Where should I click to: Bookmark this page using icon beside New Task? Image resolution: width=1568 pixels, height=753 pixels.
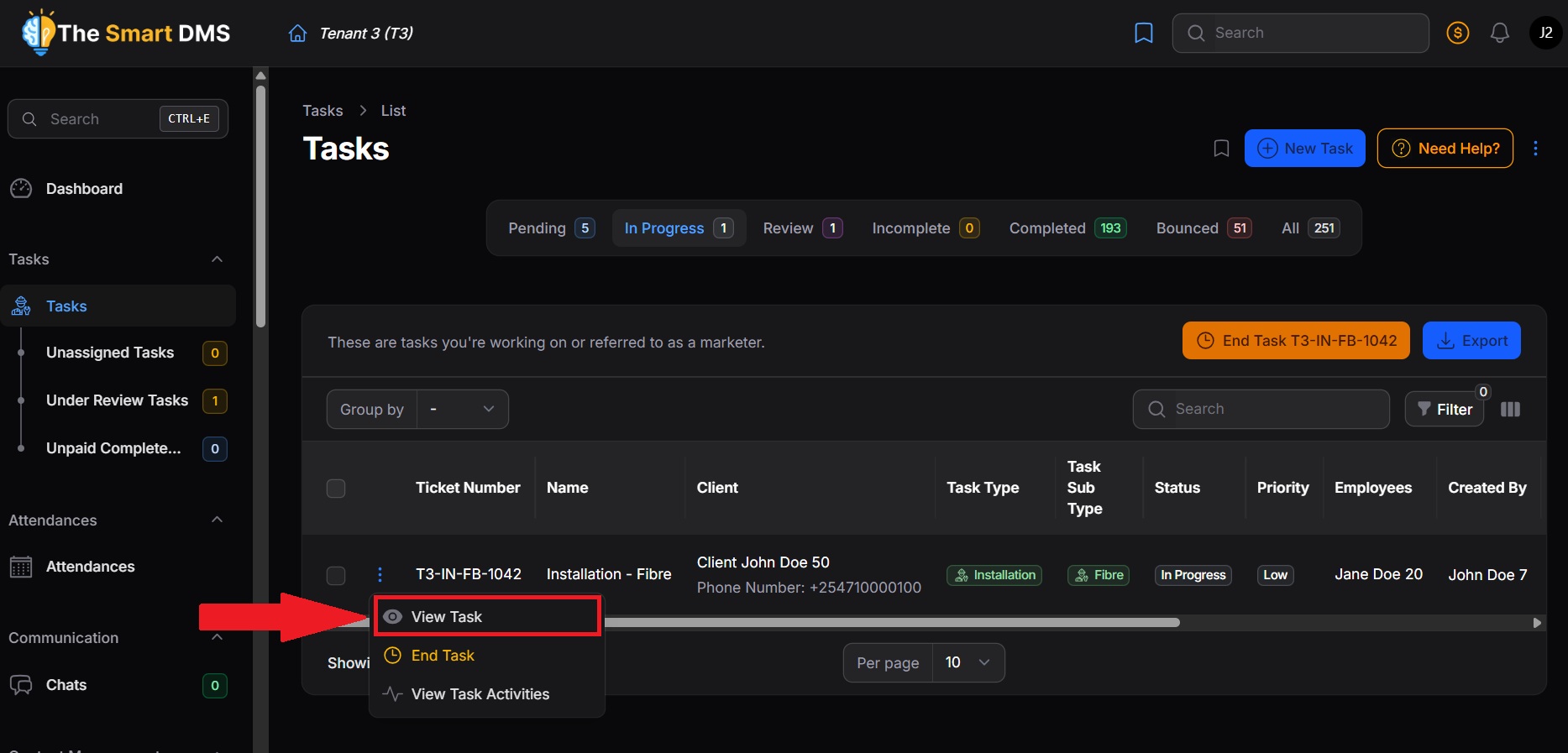pos(1221,149)
